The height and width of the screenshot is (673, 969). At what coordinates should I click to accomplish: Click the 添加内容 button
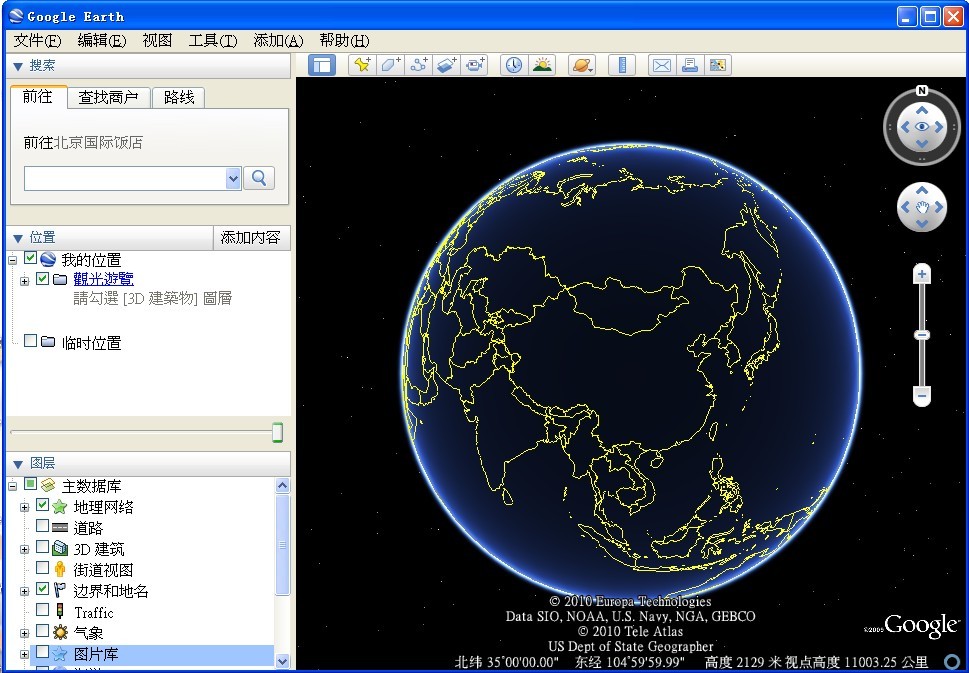pyautogui.click(x=251, y=237)
